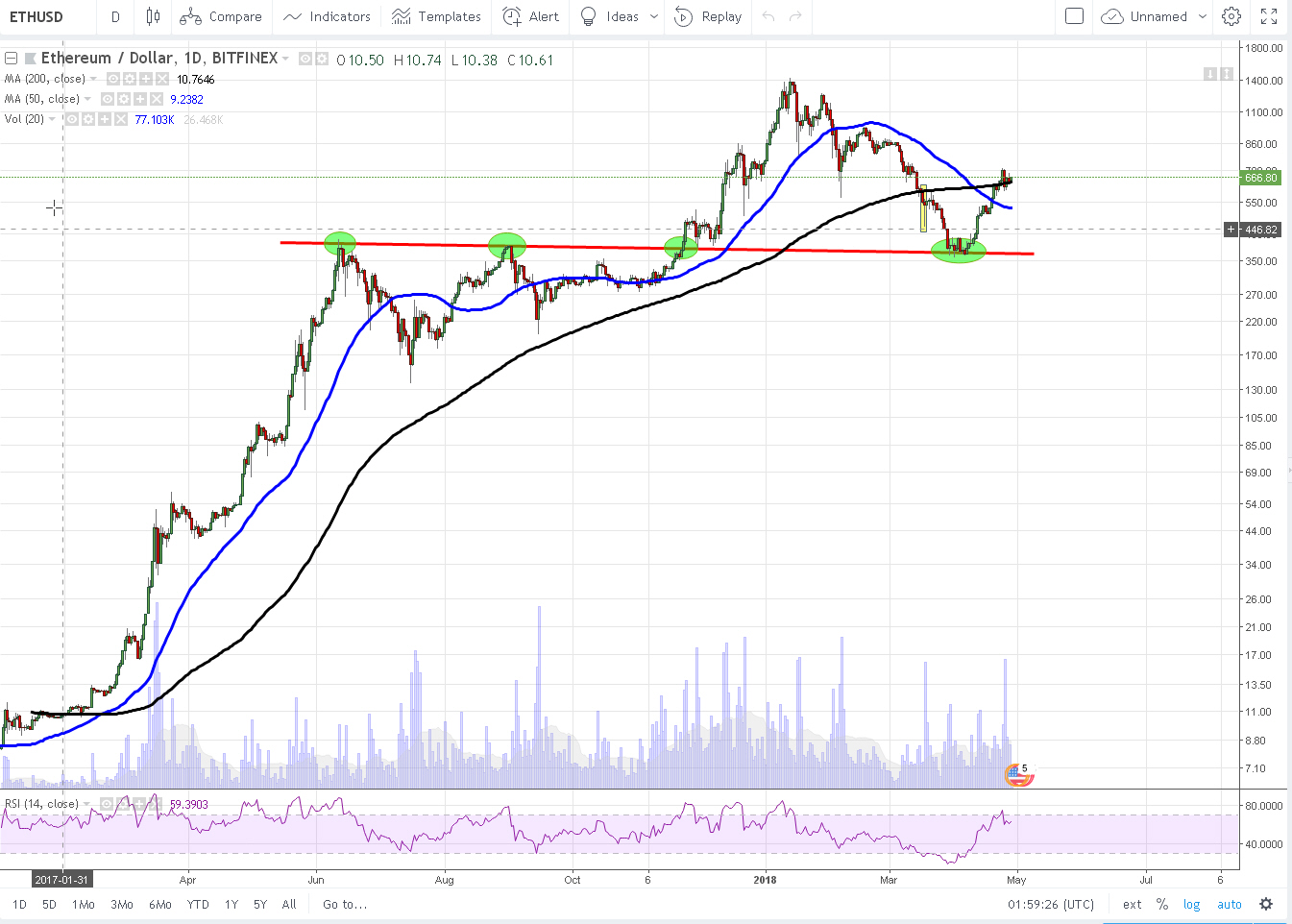Image resolution: width=1292 pixels, height=924 pixels.
Task: Click plus icon on MA (200, close)
Action: click(x=146, y=79)
